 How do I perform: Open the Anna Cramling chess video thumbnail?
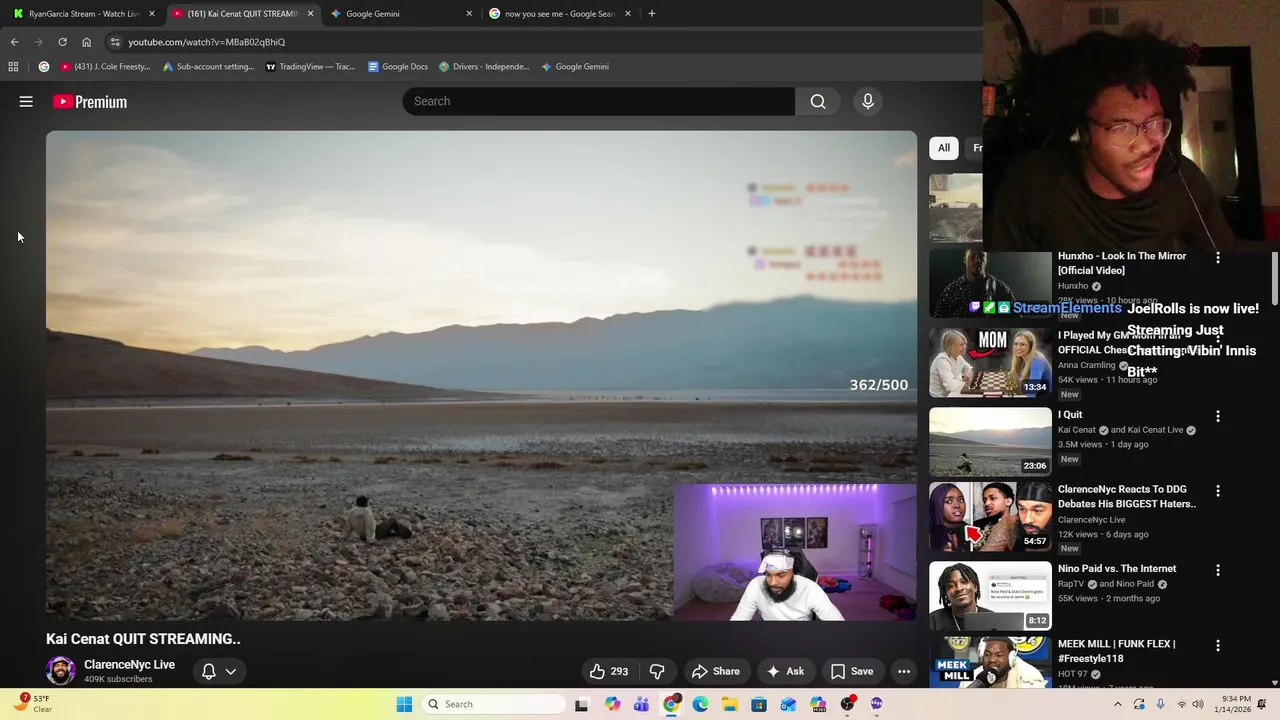click(990, 362)
